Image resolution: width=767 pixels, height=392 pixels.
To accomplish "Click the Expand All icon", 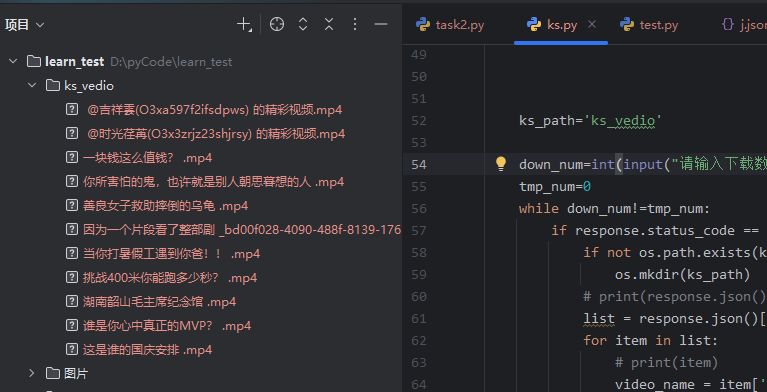I will click(x=303, y=24).
